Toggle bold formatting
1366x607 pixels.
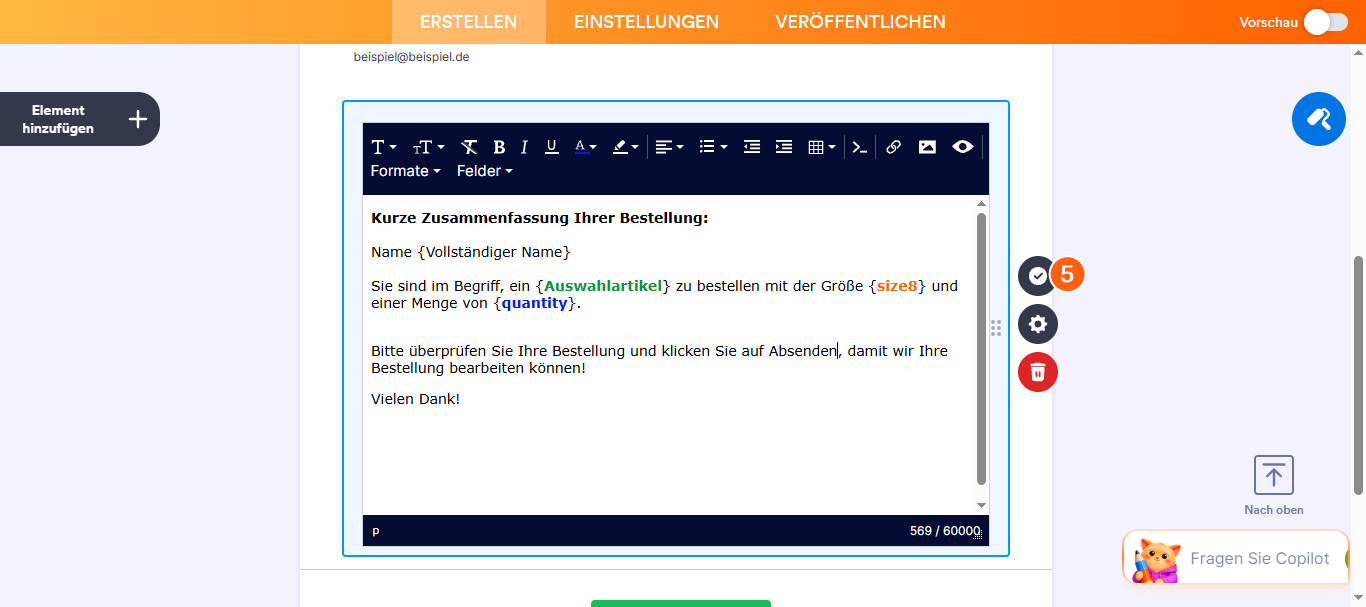click(x=499, y=147)
